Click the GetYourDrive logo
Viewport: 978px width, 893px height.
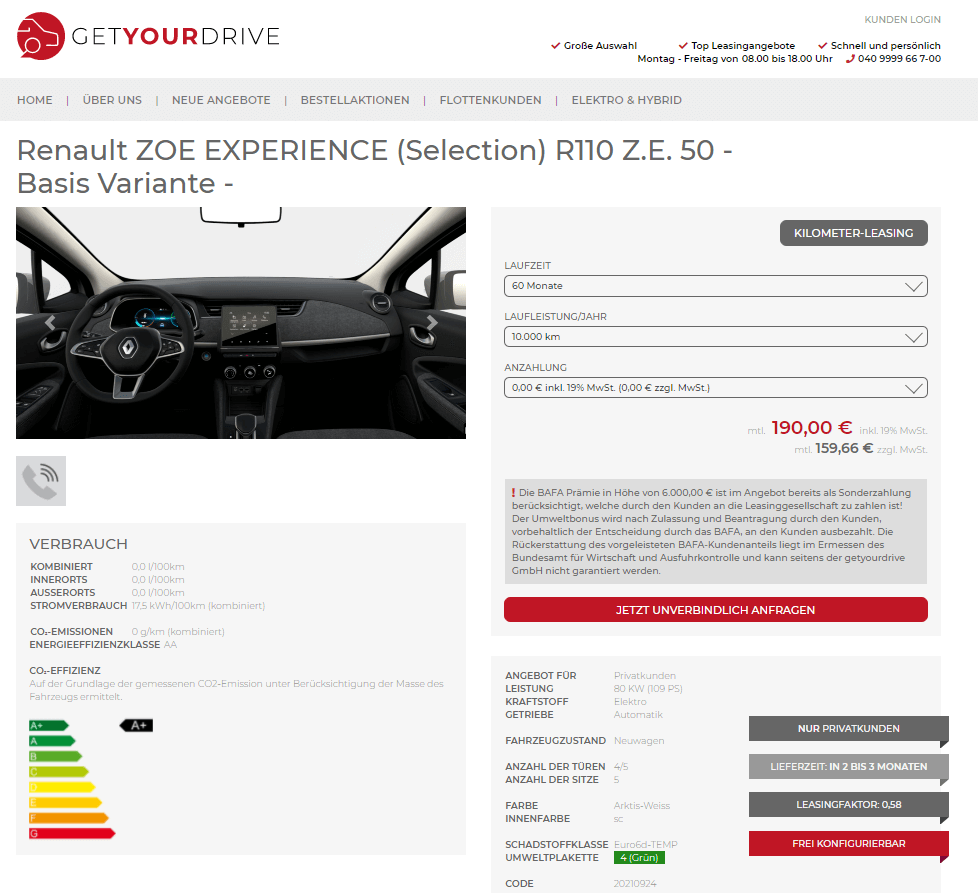click(x=148, y=36)
